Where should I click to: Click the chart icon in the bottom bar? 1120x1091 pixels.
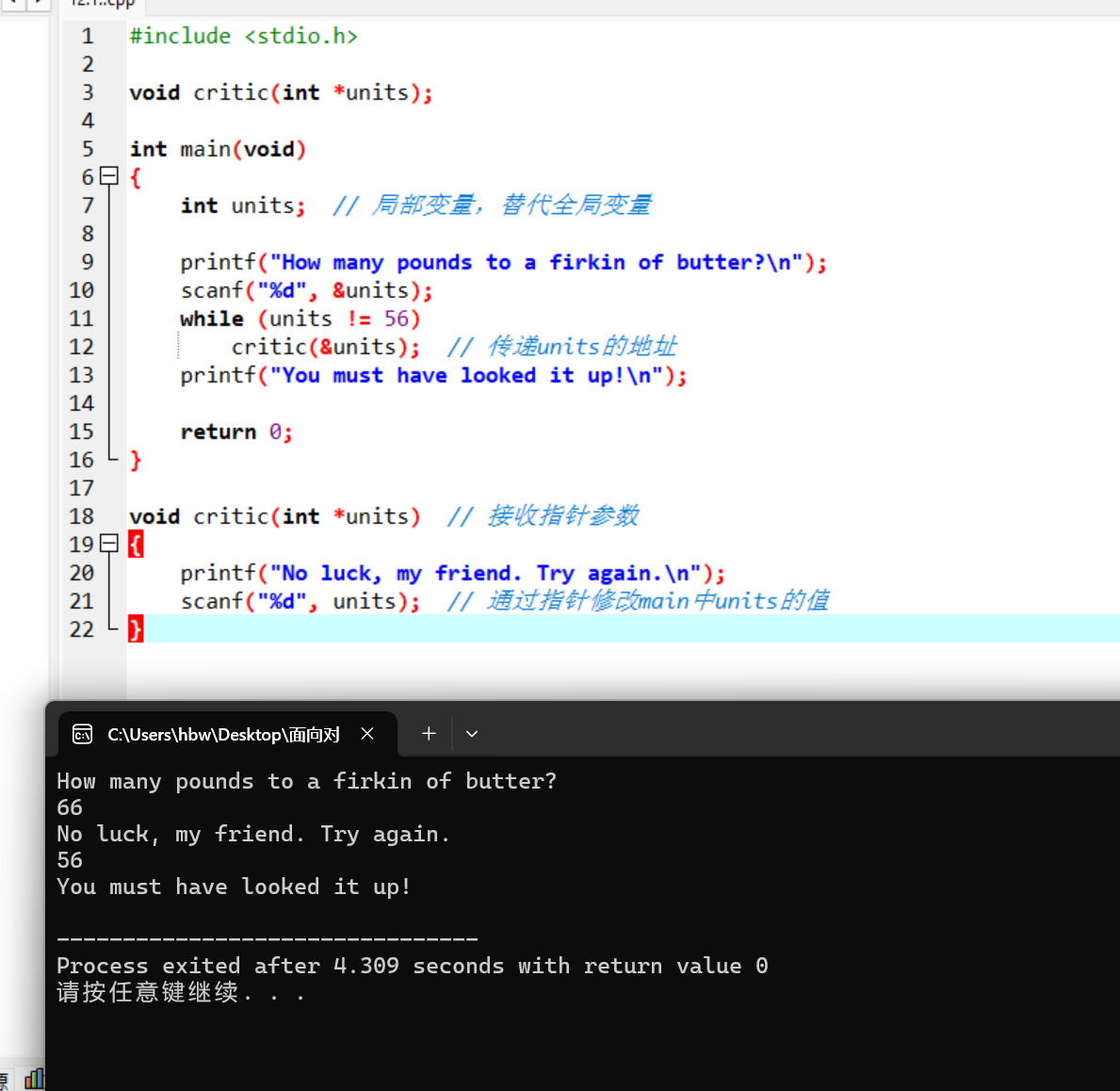(34, 1078)
